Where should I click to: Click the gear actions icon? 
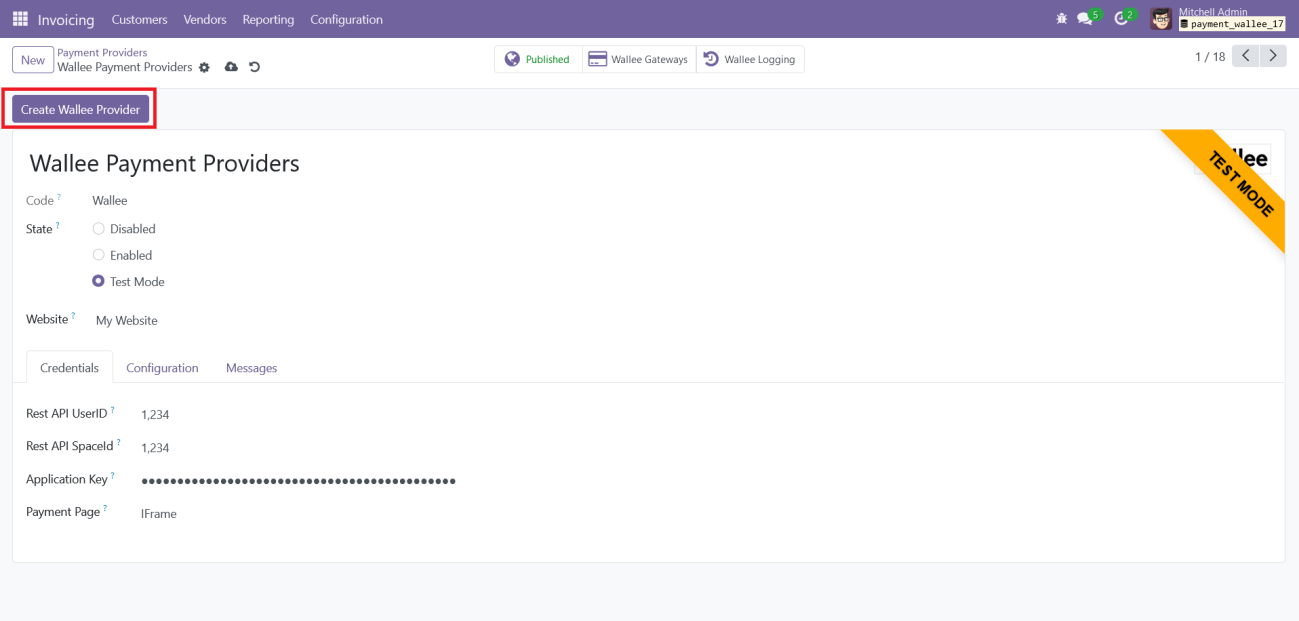pos(205,67)
